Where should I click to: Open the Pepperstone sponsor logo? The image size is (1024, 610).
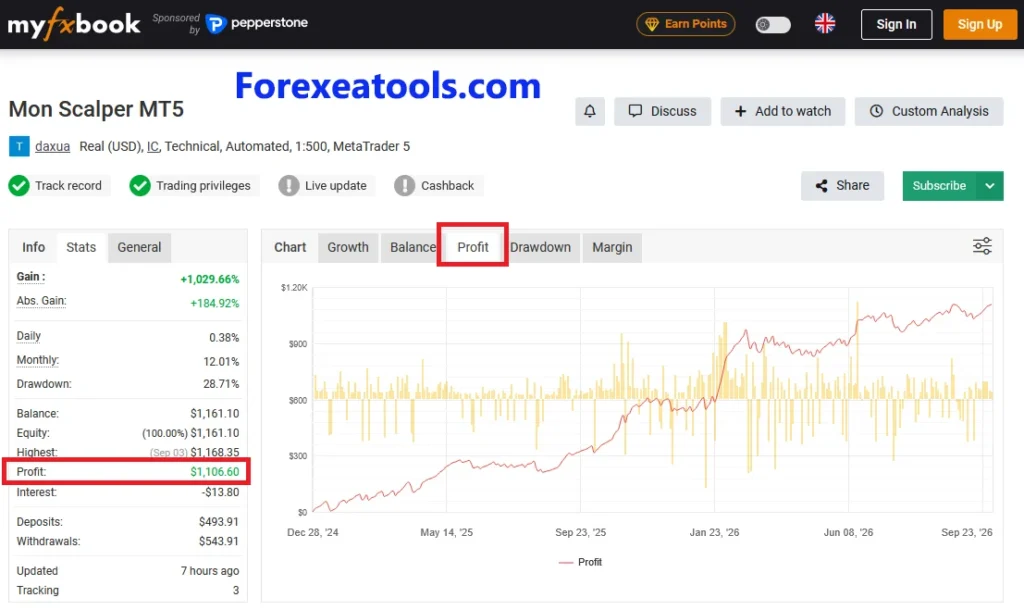pos(257,24)
